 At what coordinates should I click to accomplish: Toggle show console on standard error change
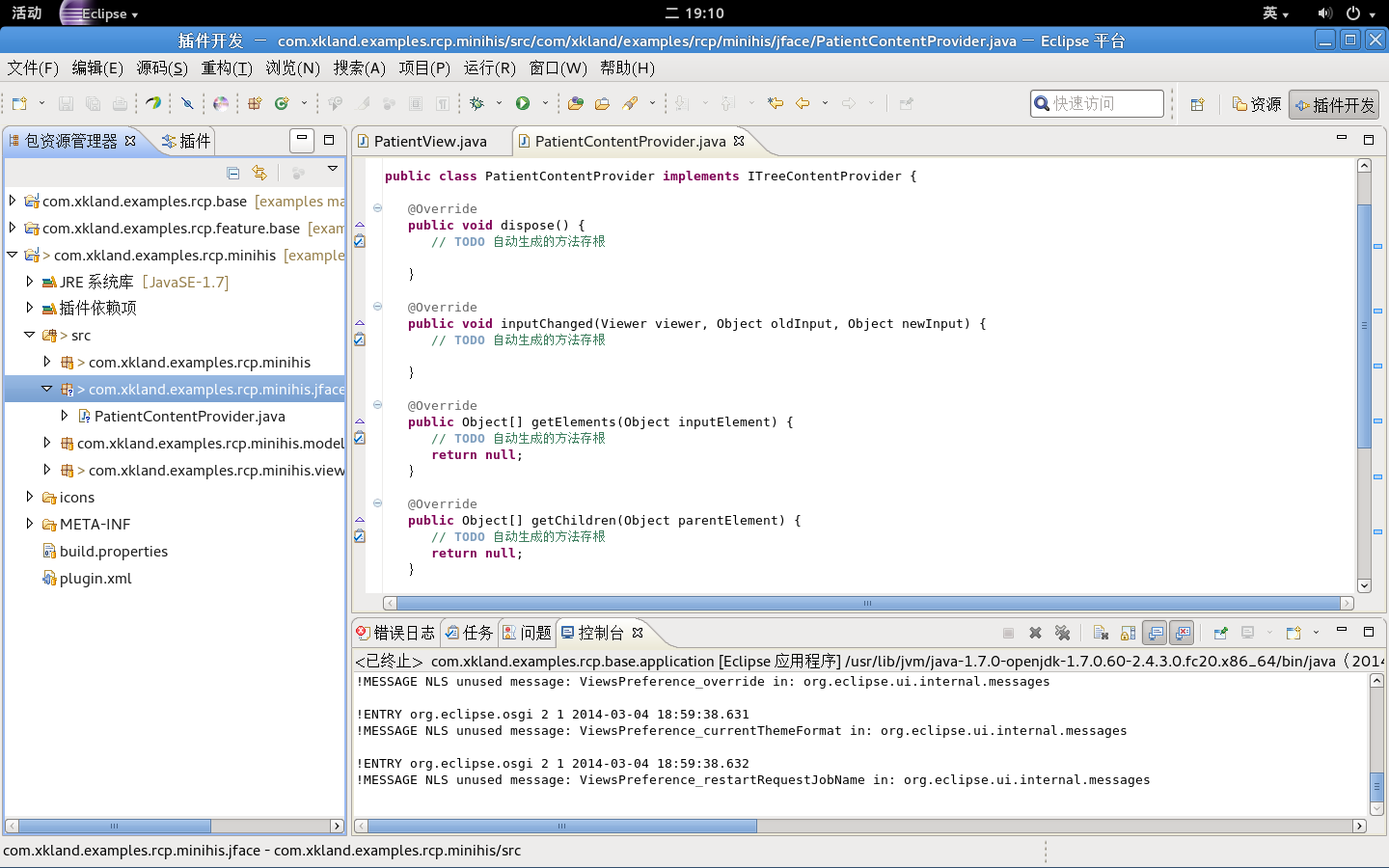point(1182,633)
